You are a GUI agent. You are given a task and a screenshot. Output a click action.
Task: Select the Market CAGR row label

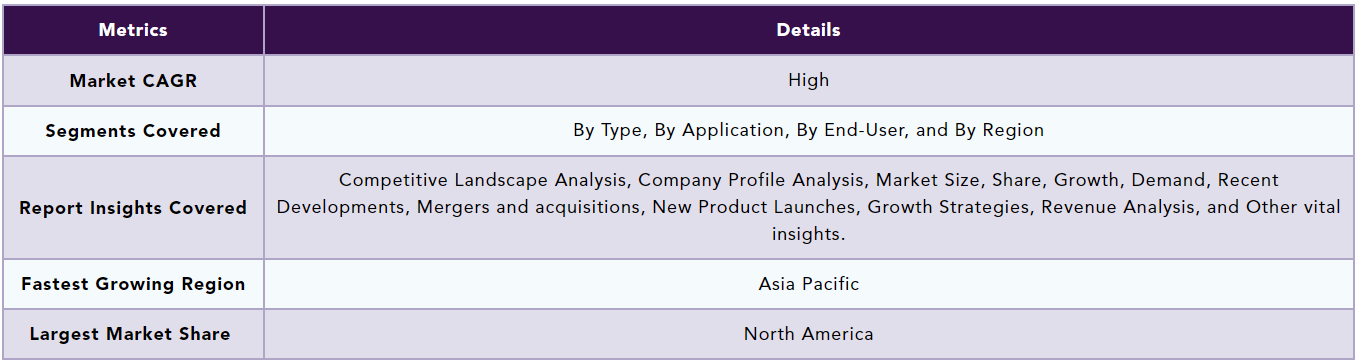click(x=133, y=81)
